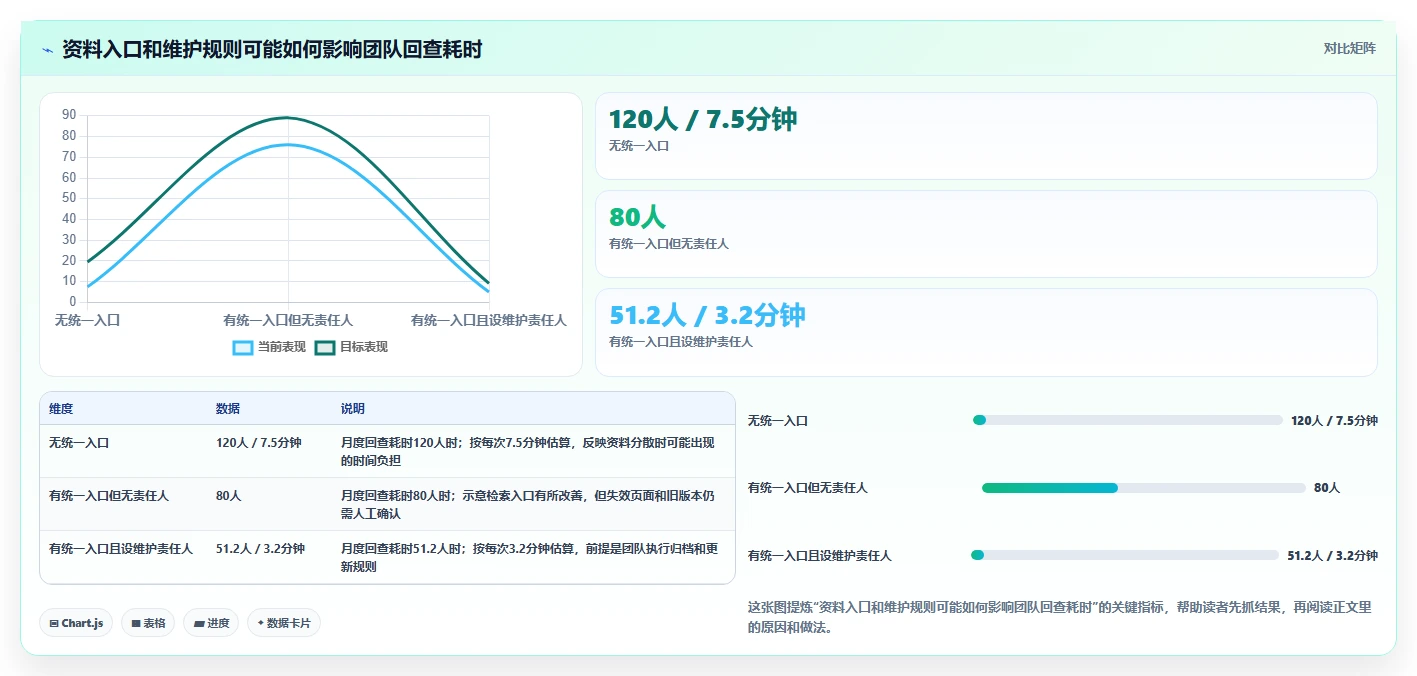Click table cell 有统一入口但无责任人 in 维度 column
This screenshot has width=1417, height=676.
tap(109, 495)
